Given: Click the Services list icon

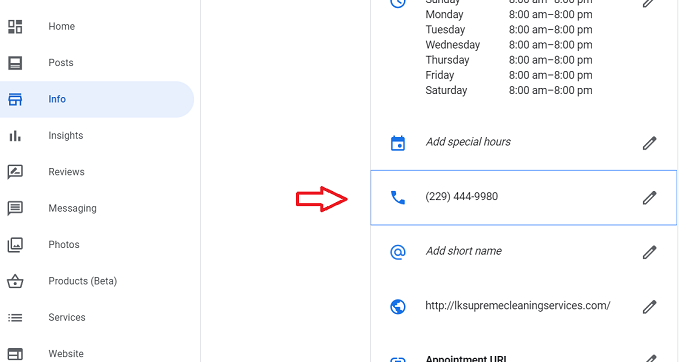Looking at the screenshot, I should (x=15, y=318).
